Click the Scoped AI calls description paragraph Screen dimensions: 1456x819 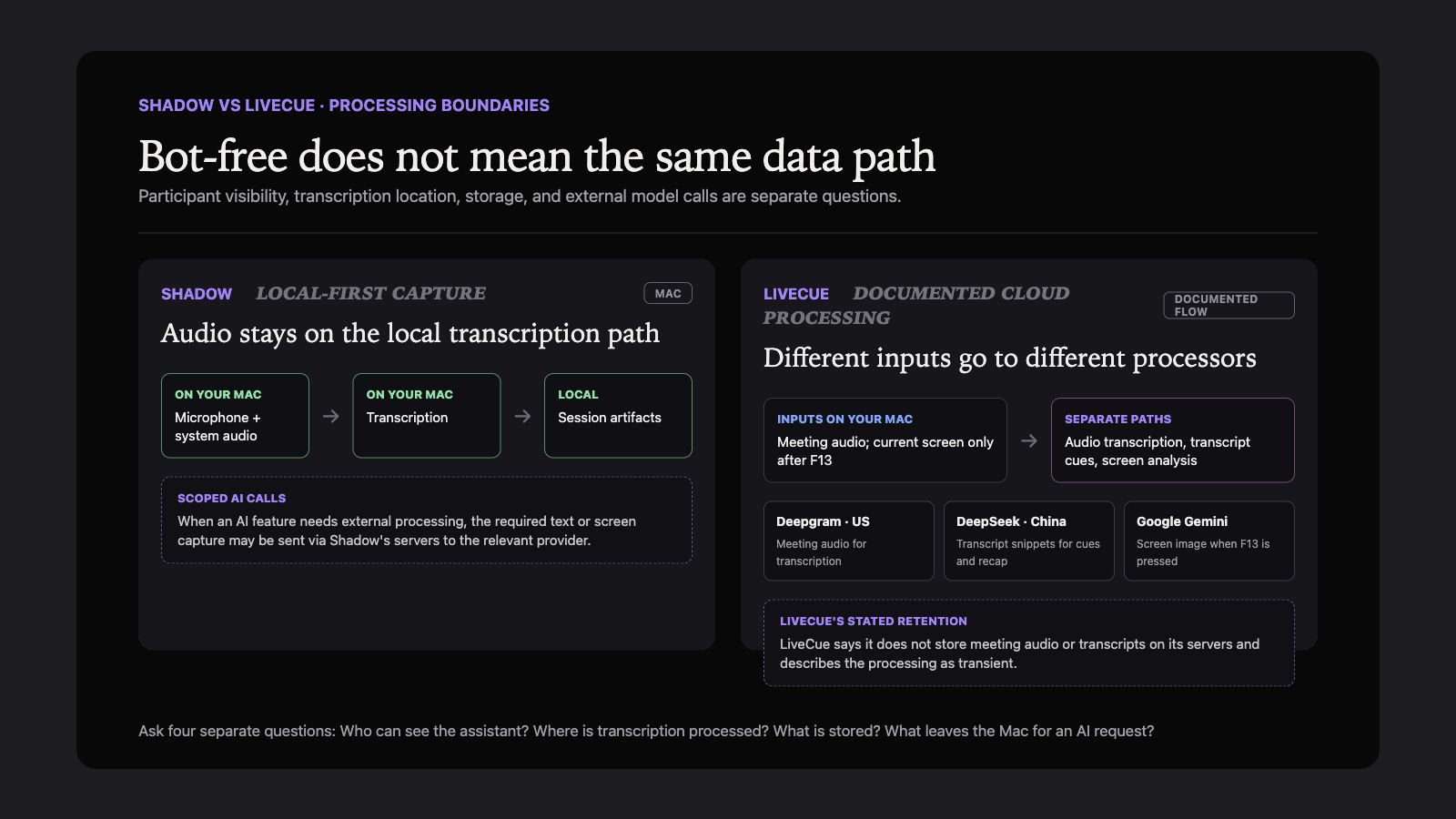pos(407,531)
